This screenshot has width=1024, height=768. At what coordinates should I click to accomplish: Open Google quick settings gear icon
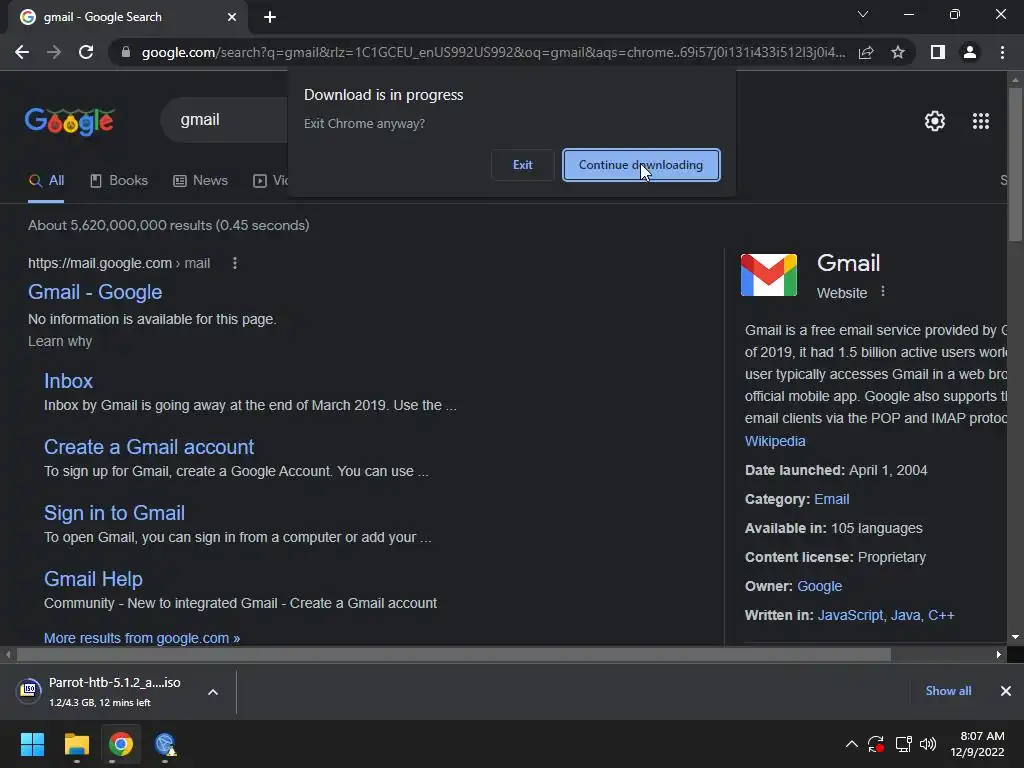(x=935, y=121)
